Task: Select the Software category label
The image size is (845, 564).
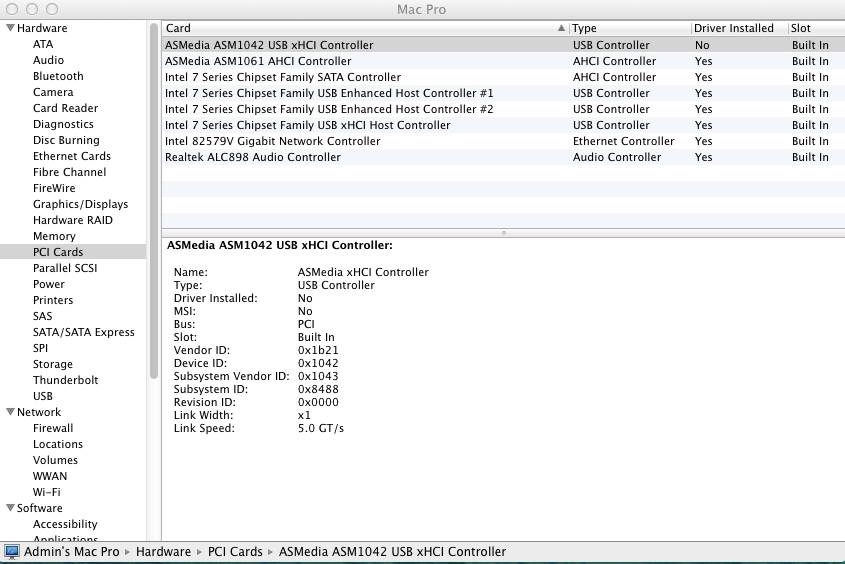Action: (39, 508)
